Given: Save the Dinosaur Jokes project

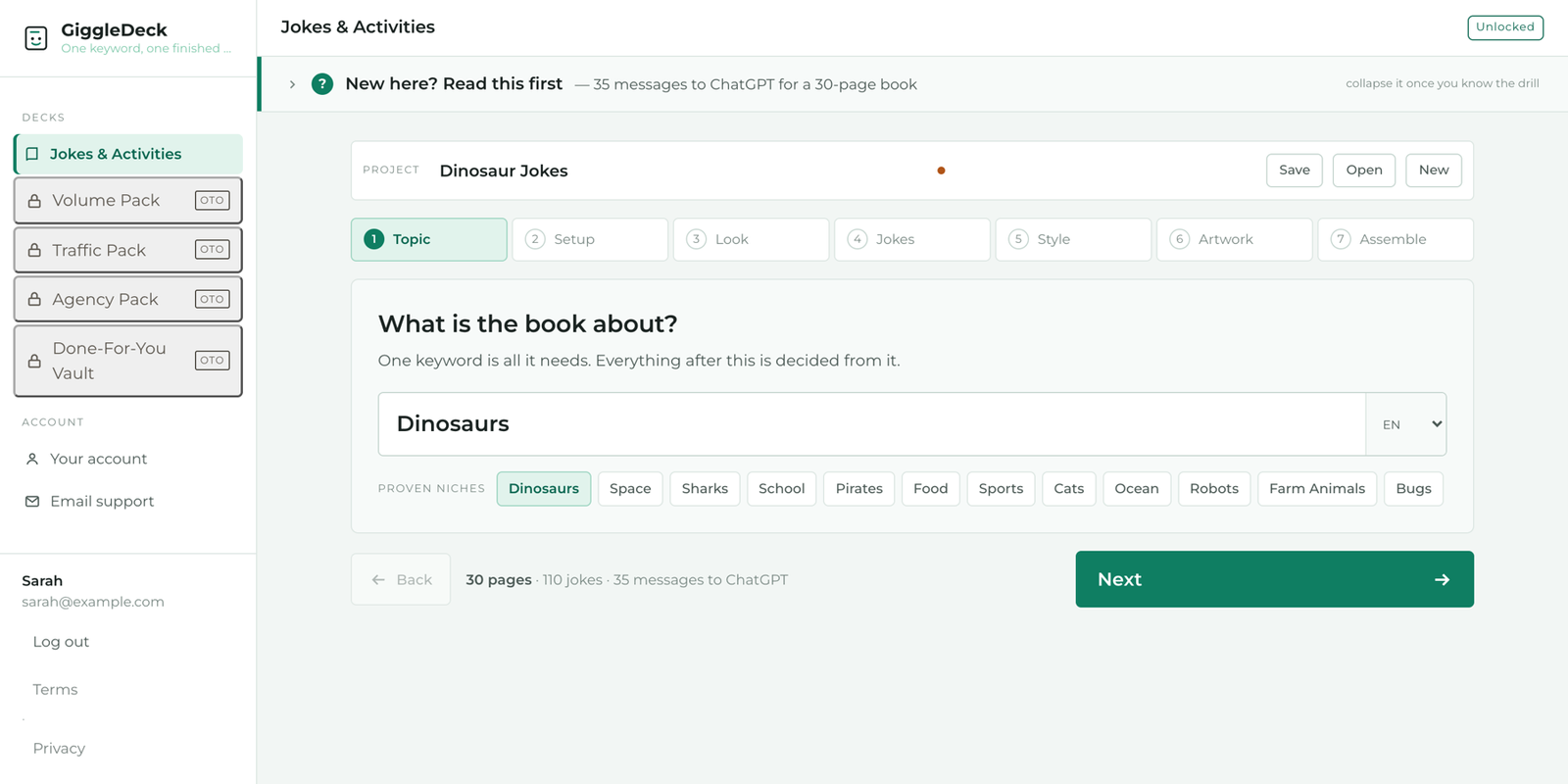Looking at the screenshot, I should (x=1295, y=171).
